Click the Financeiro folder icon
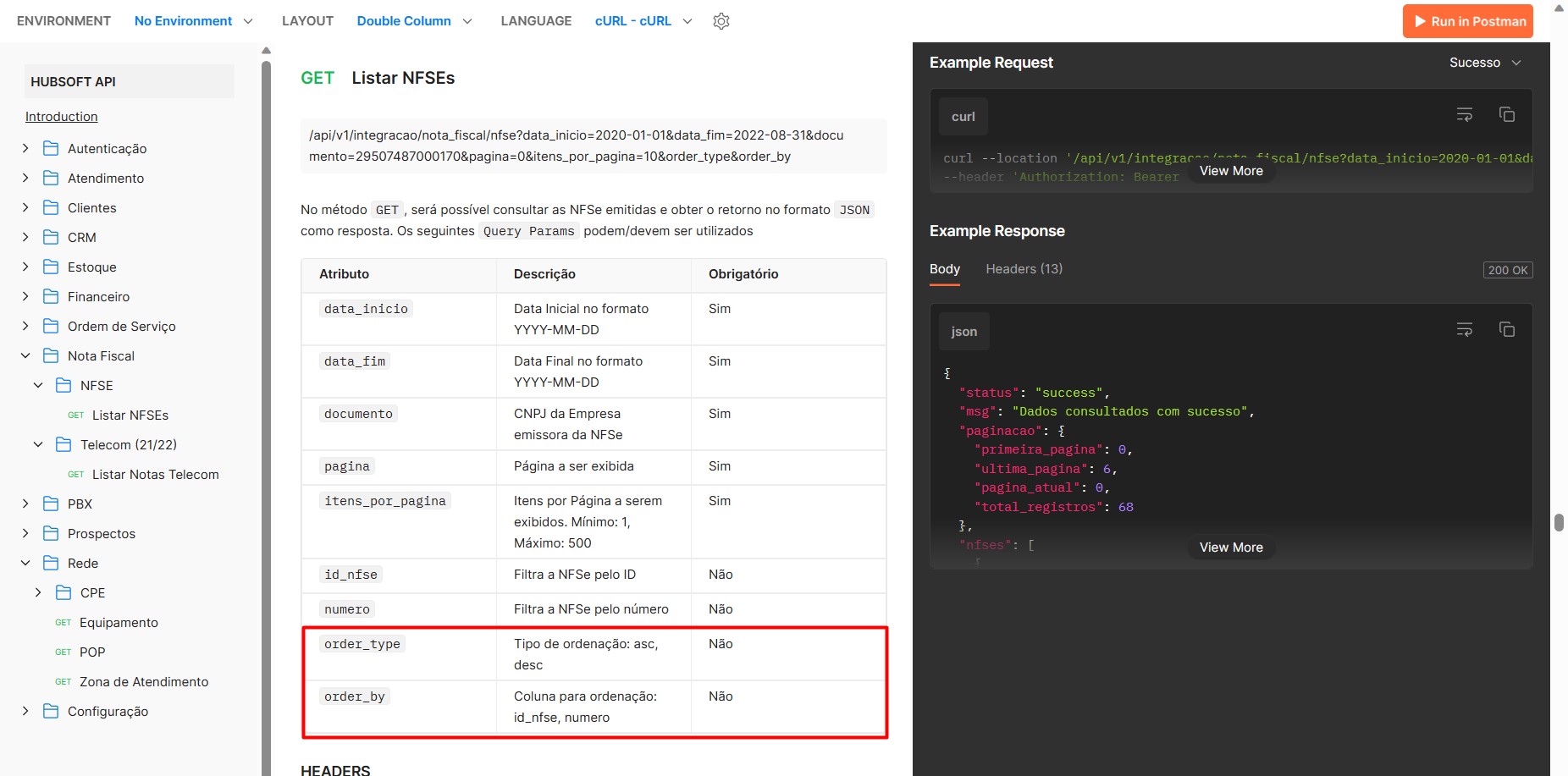This screenshot has height=776, width=1568. click(x=51, y=296)
